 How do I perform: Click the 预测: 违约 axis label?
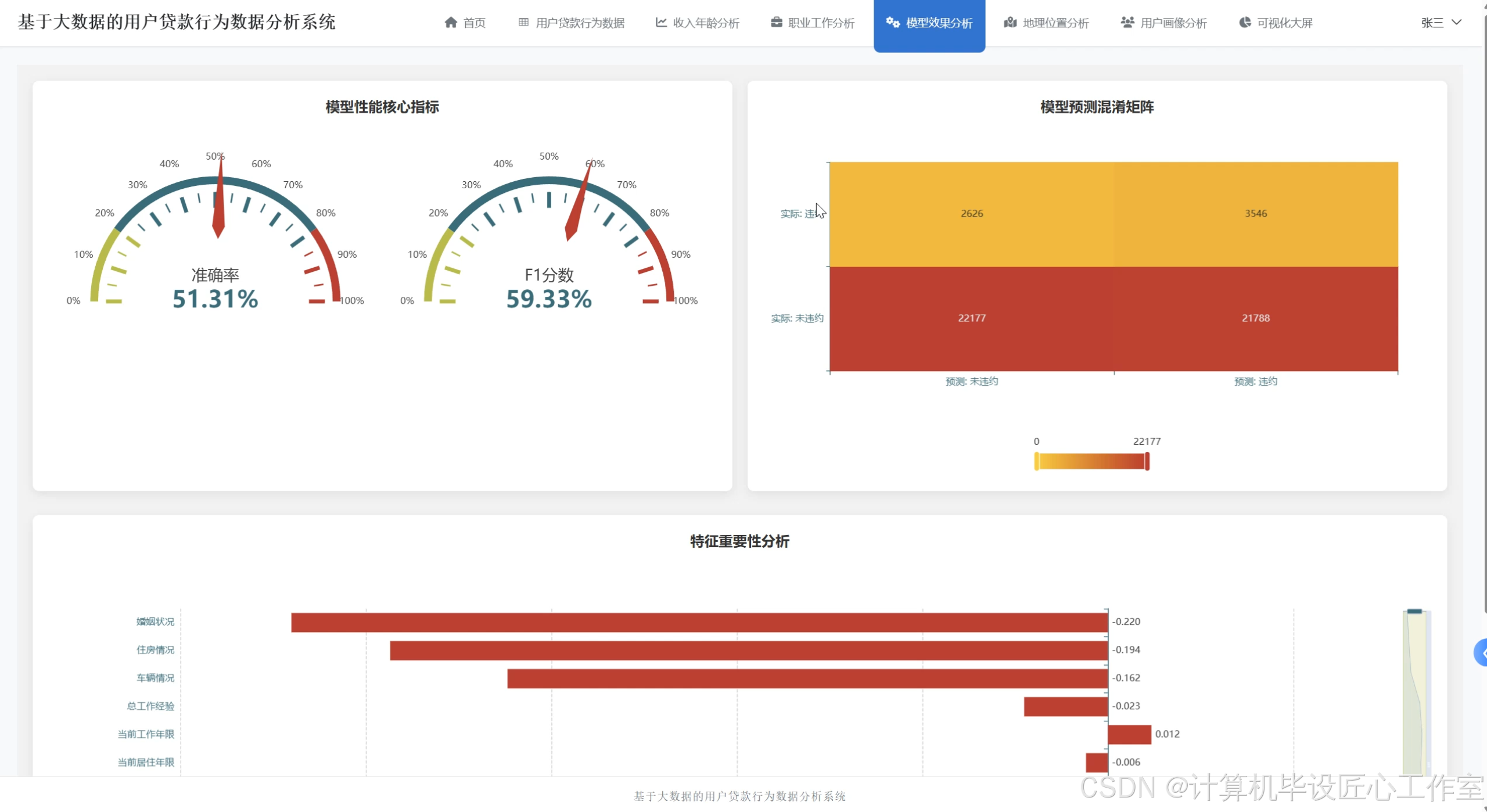click(1256, 382)
